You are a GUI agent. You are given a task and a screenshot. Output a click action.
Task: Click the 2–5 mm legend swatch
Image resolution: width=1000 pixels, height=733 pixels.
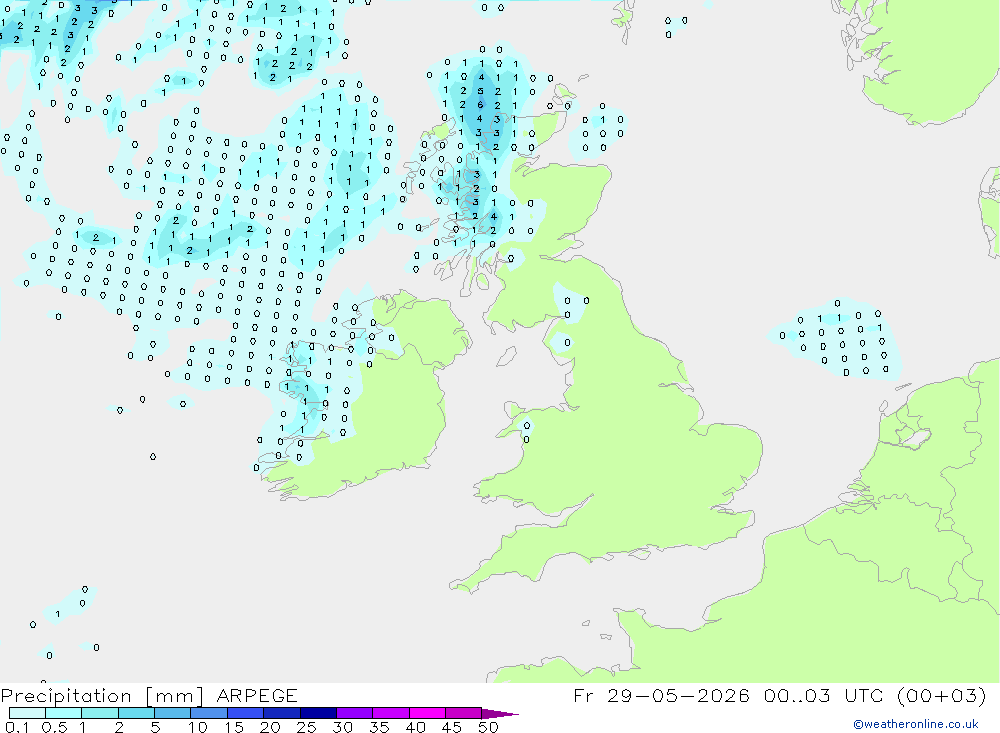(136, 713)
